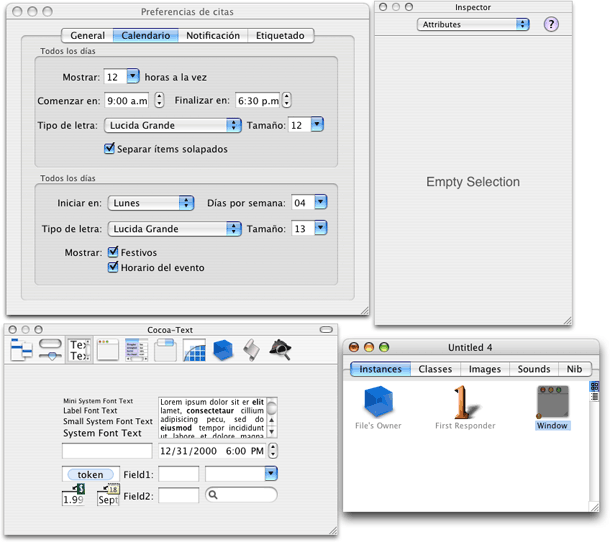Click the Lorem ipsum text view scrollbar

[x=272, y=417]
